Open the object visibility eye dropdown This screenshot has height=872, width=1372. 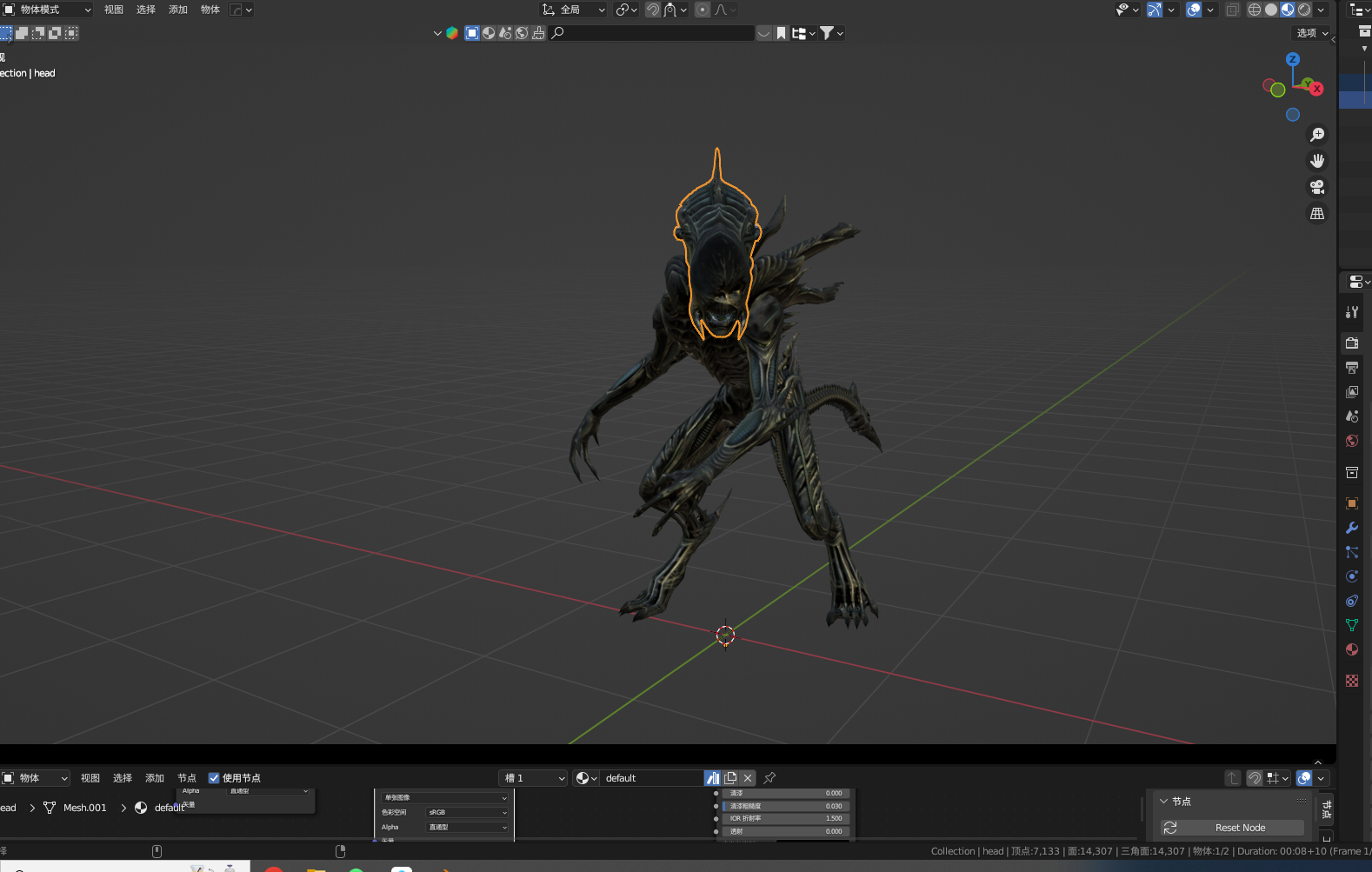coord(1128,10)
